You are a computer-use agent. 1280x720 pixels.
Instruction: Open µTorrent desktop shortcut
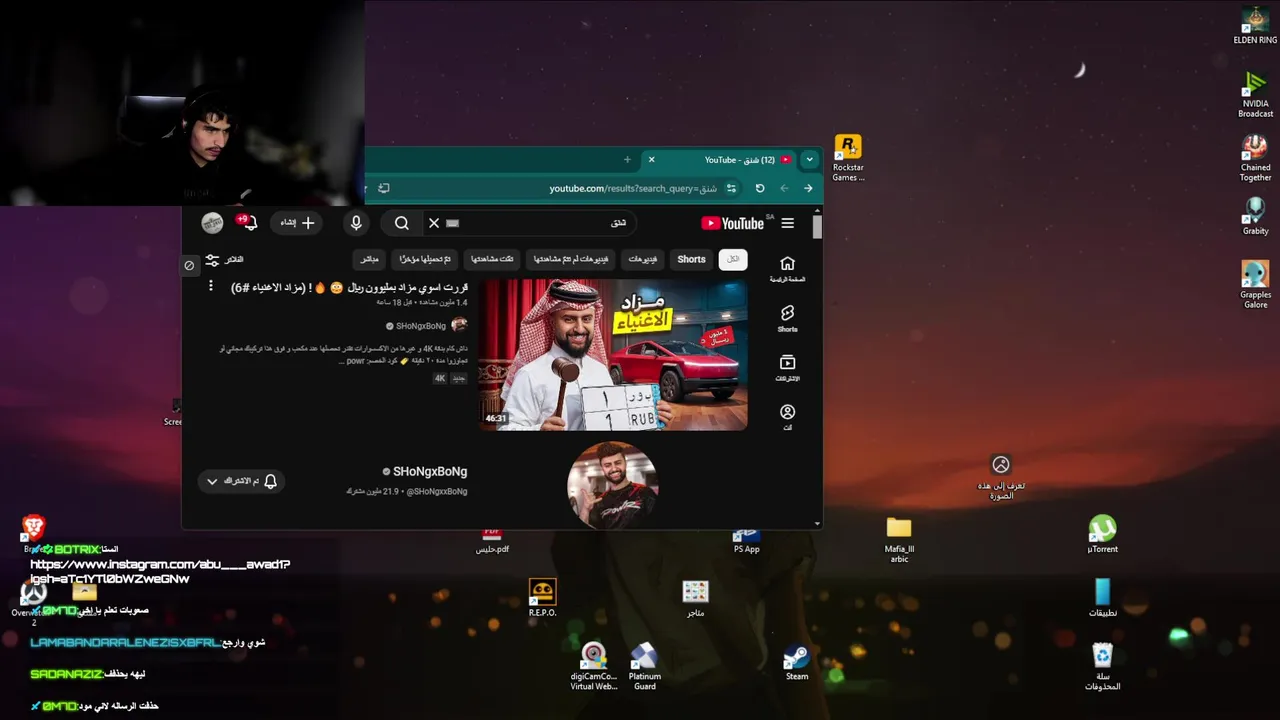(x=1102, y=534)
